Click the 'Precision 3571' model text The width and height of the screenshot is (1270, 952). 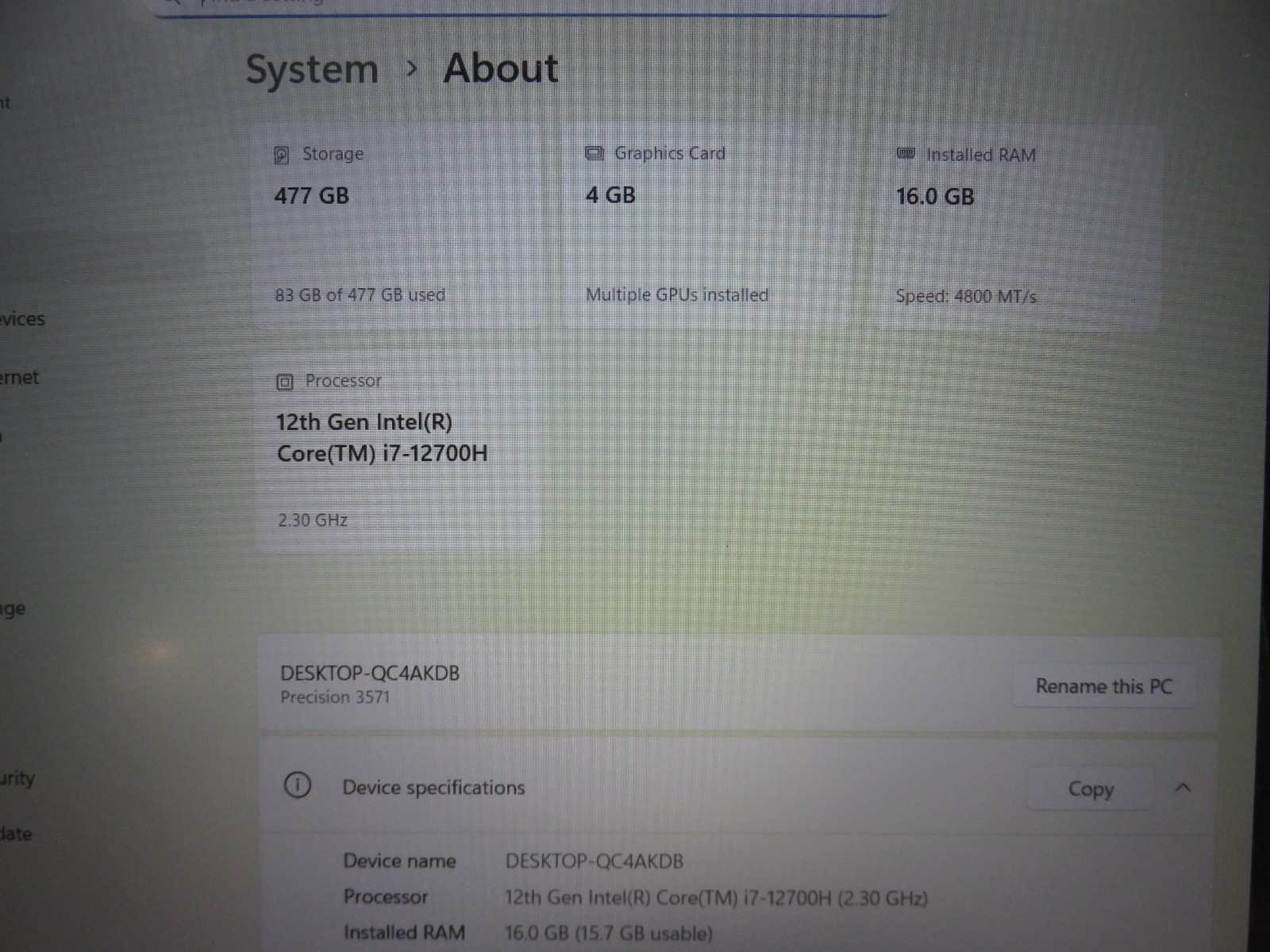pos(335,697)
